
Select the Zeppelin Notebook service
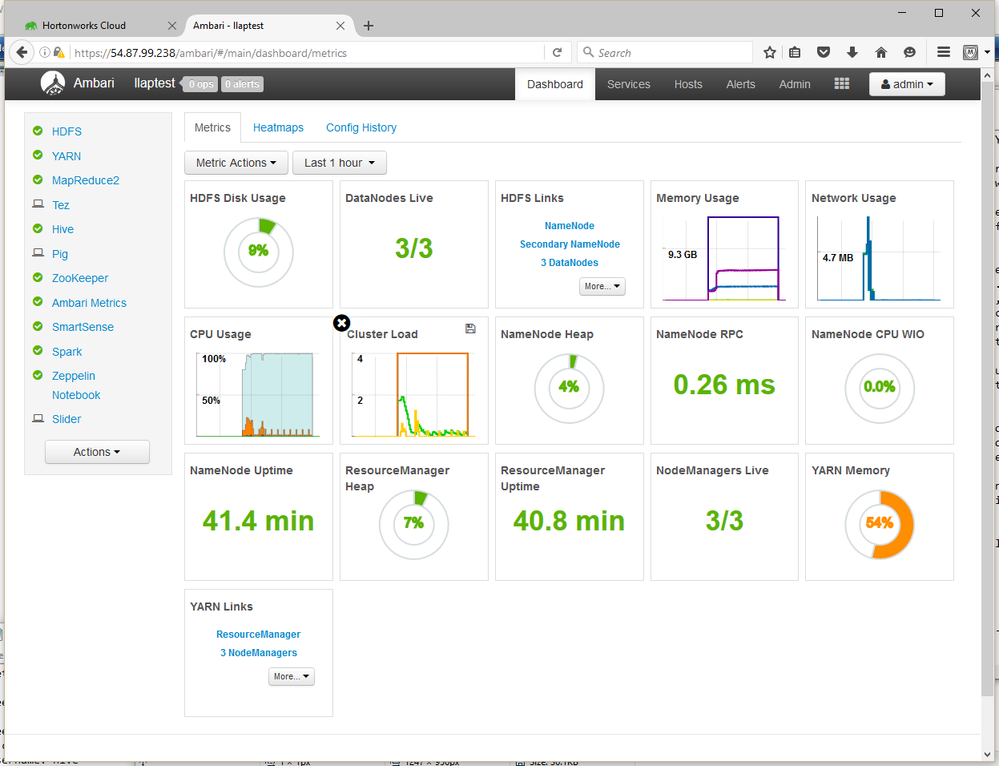[75, 385]
